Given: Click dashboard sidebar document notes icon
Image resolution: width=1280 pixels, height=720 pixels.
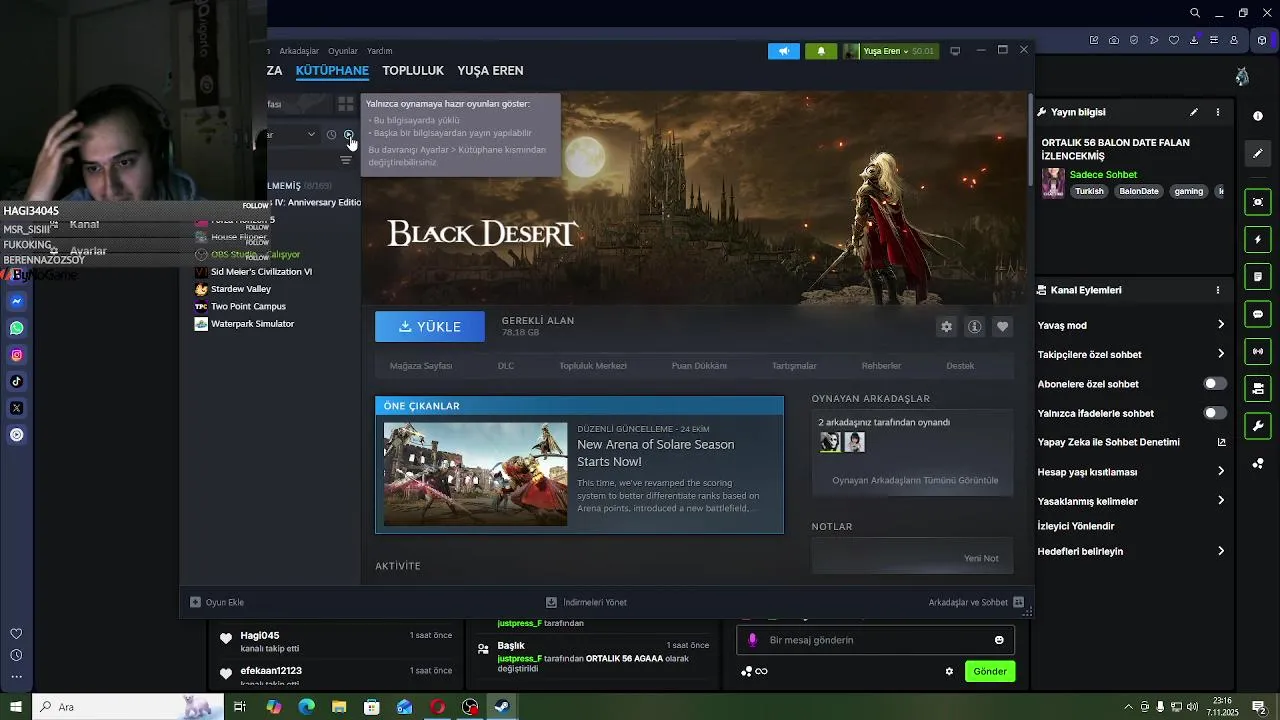Looking at the screenshot, I should (1258, 276).
